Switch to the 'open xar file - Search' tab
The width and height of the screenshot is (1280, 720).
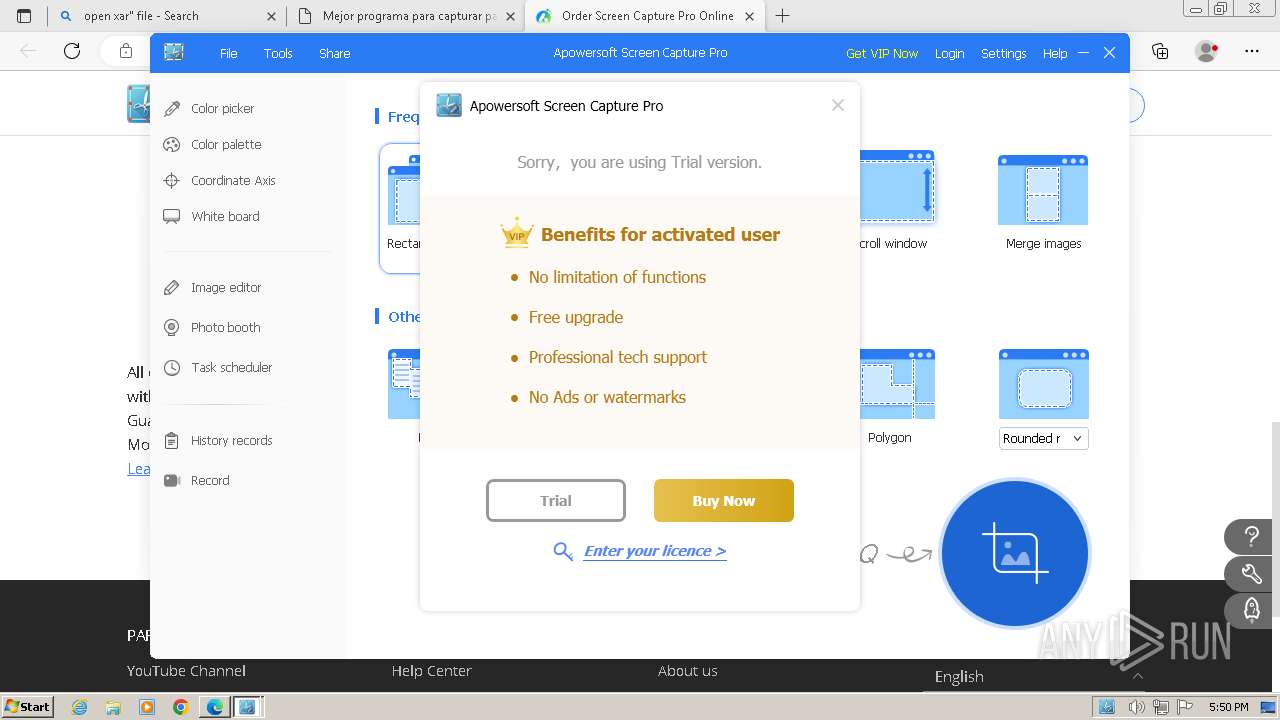click(x=166, y=16)
